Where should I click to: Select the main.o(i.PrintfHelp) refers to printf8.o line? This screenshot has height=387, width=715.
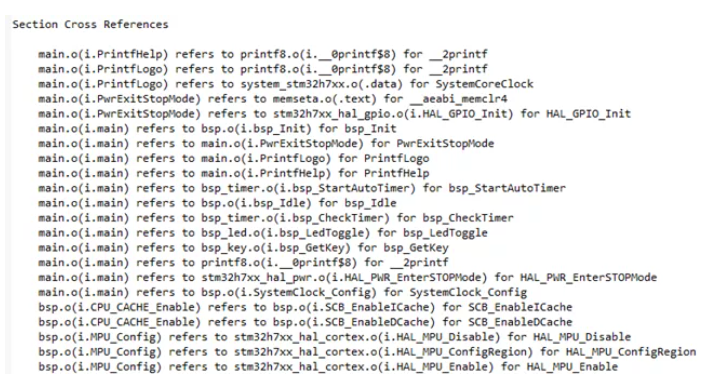pos(263,54)
